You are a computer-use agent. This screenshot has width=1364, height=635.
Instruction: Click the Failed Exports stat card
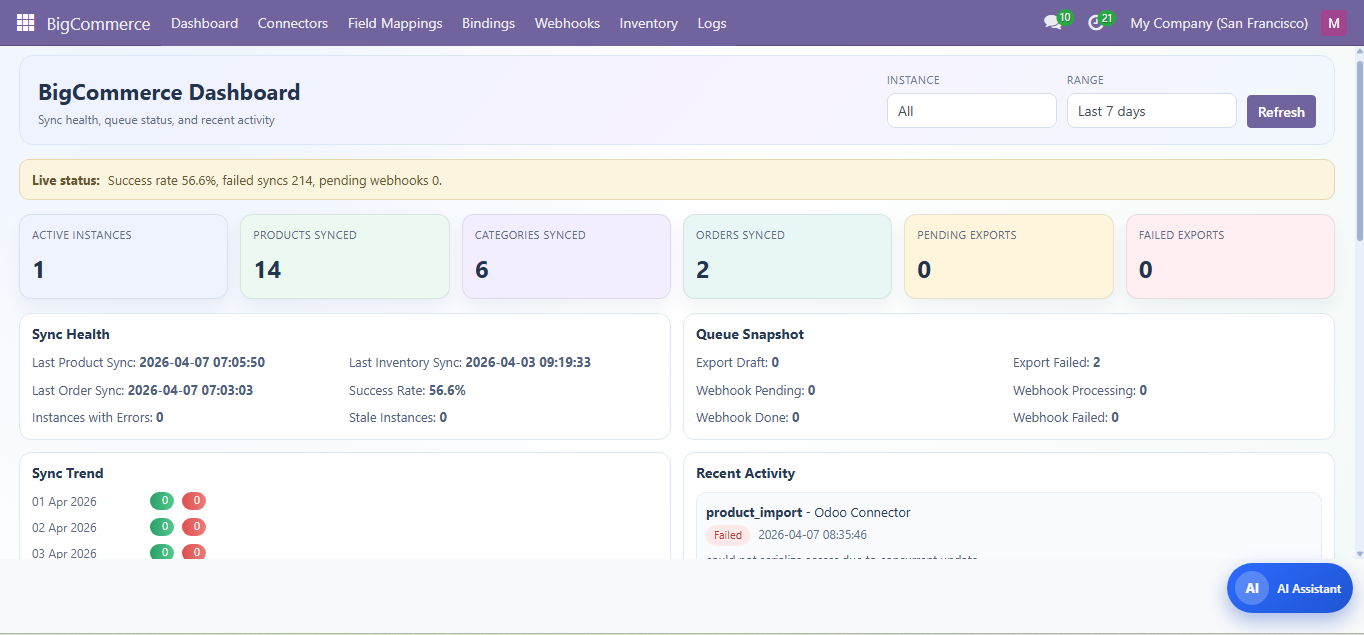click(1230, 256)
